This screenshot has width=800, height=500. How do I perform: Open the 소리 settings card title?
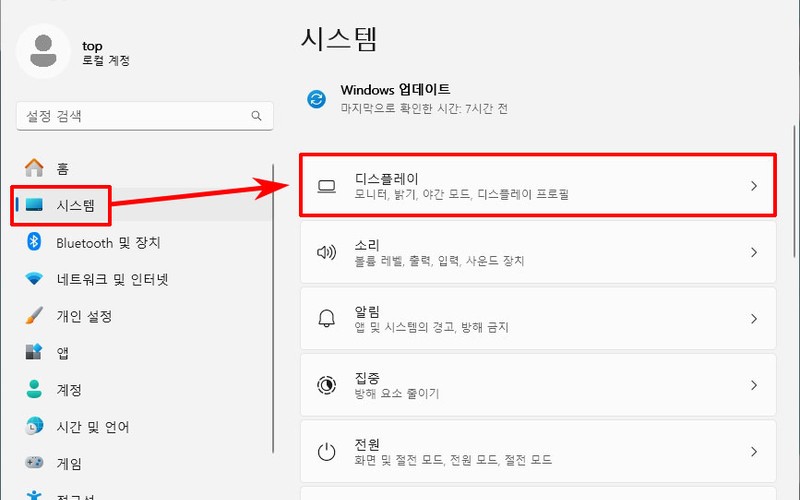click(367, 245)
